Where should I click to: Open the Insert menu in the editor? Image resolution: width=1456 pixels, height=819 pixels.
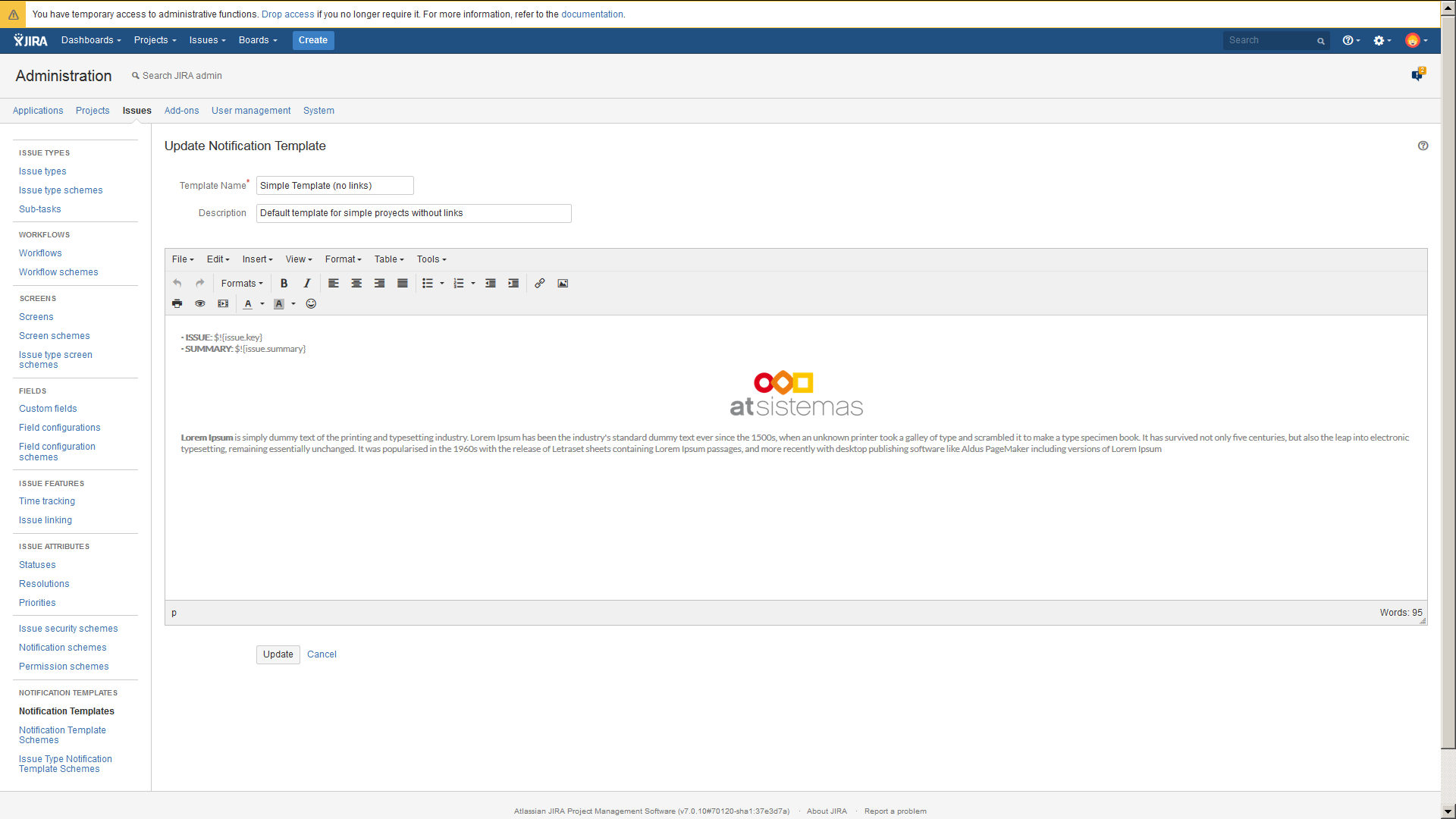pos(257,259)
